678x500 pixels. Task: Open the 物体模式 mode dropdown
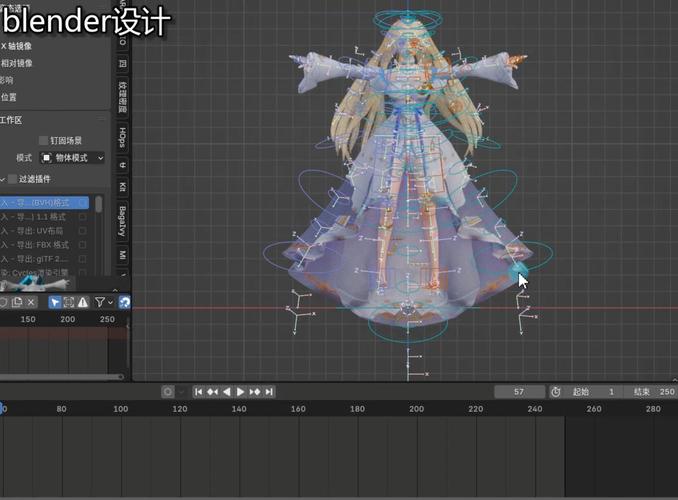click(72, 158)
